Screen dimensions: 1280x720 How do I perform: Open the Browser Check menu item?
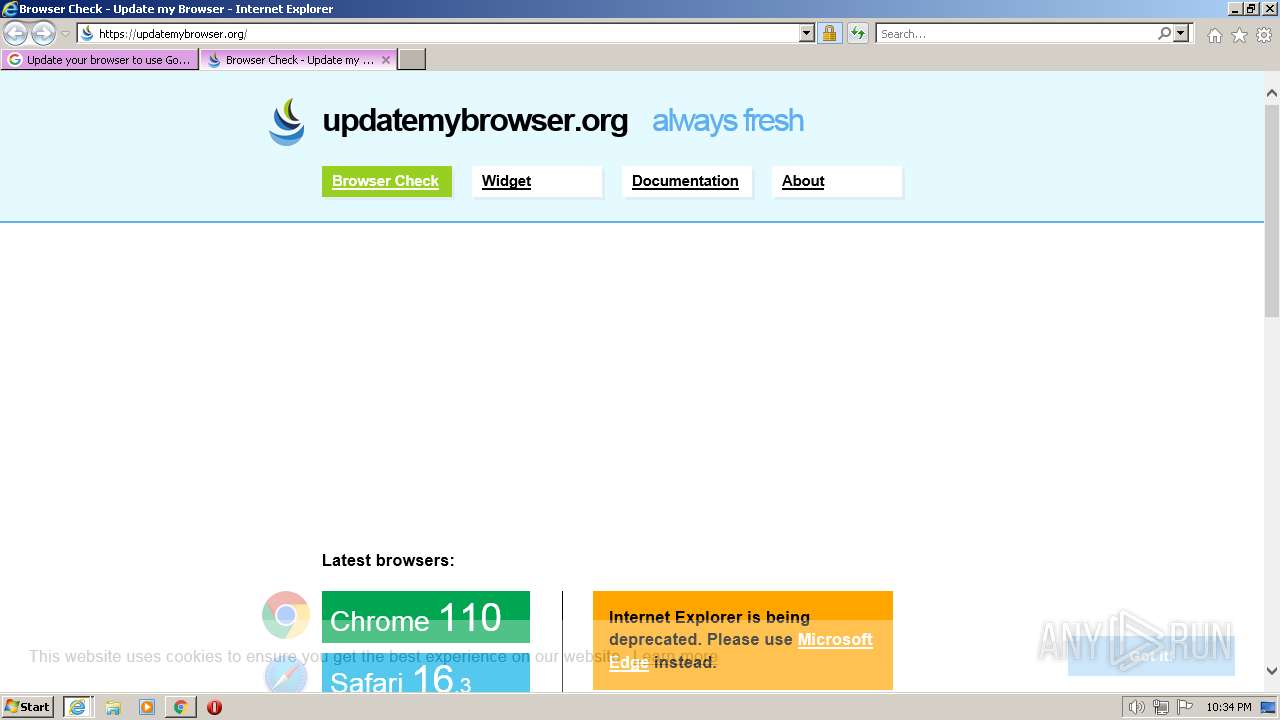(x=386, y=181)
